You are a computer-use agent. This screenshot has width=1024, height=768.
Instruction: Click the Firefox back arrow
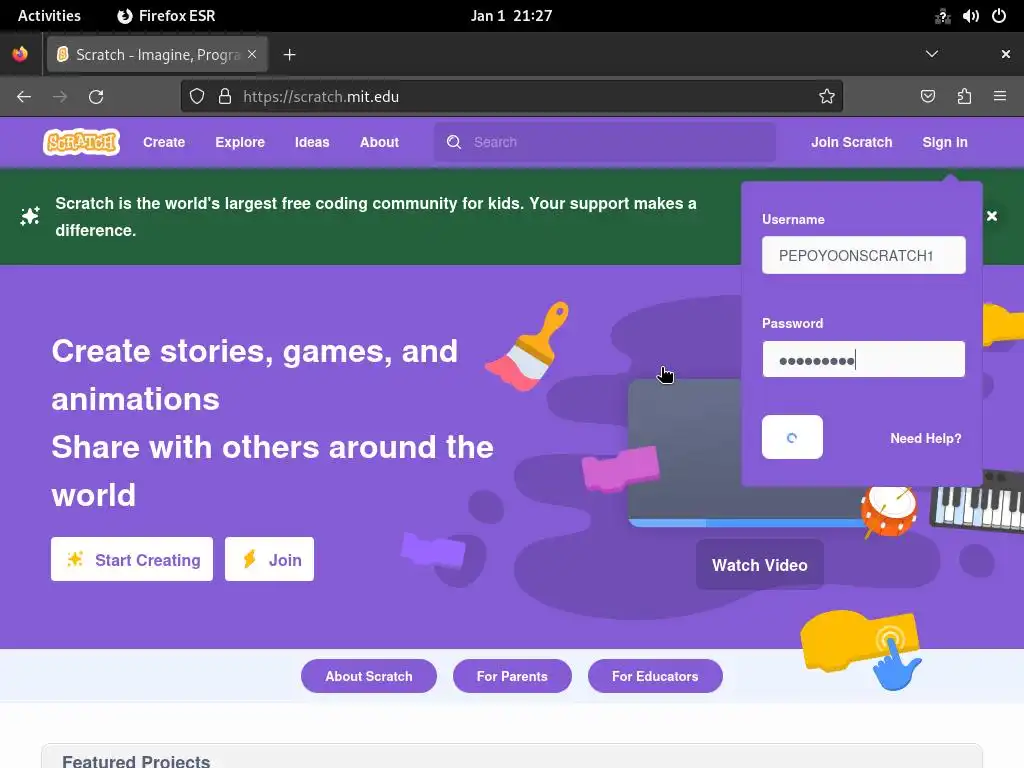24,97
